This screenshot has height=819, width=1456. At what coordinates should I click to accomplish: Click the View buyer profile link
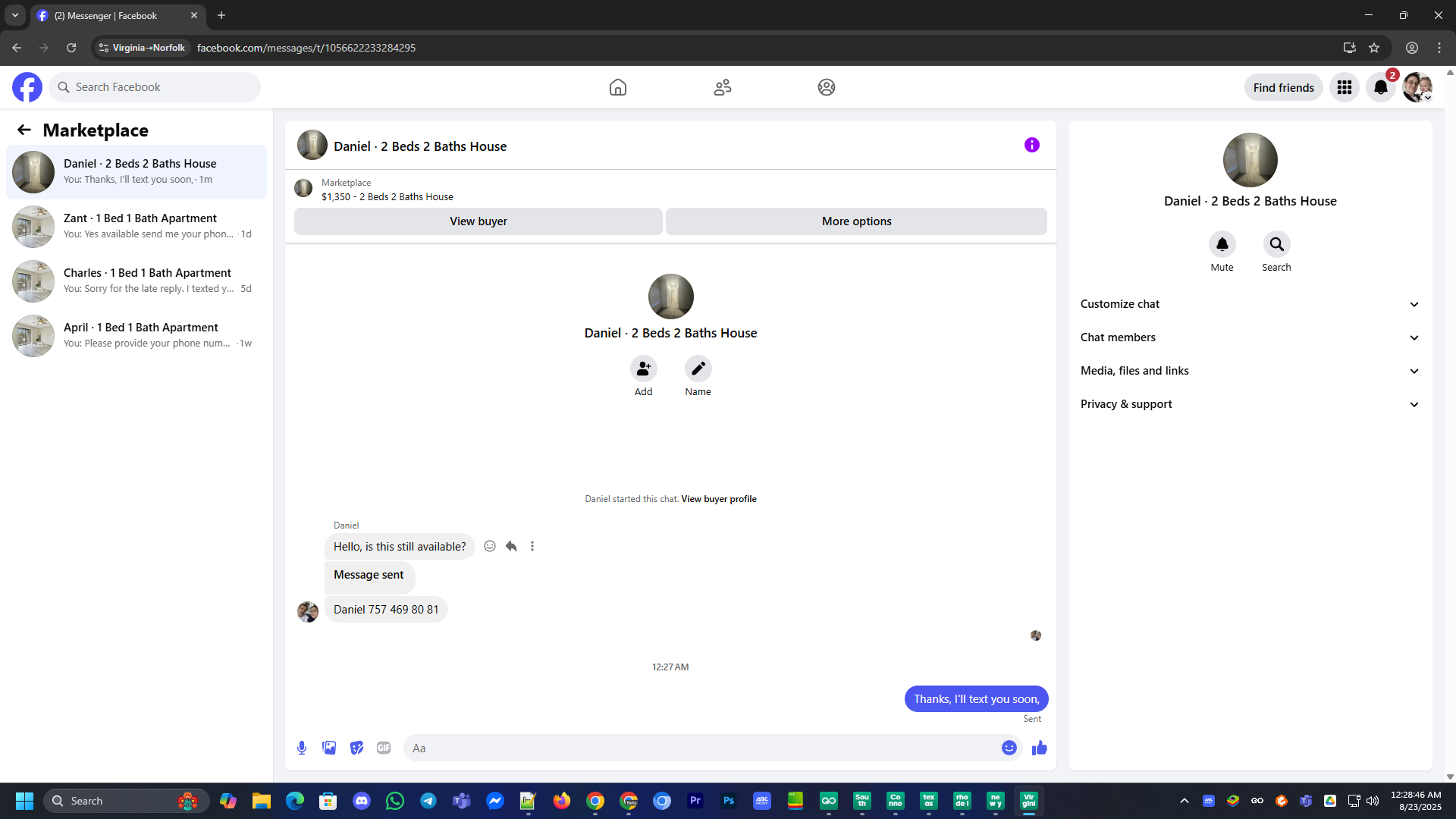(718, 499)
